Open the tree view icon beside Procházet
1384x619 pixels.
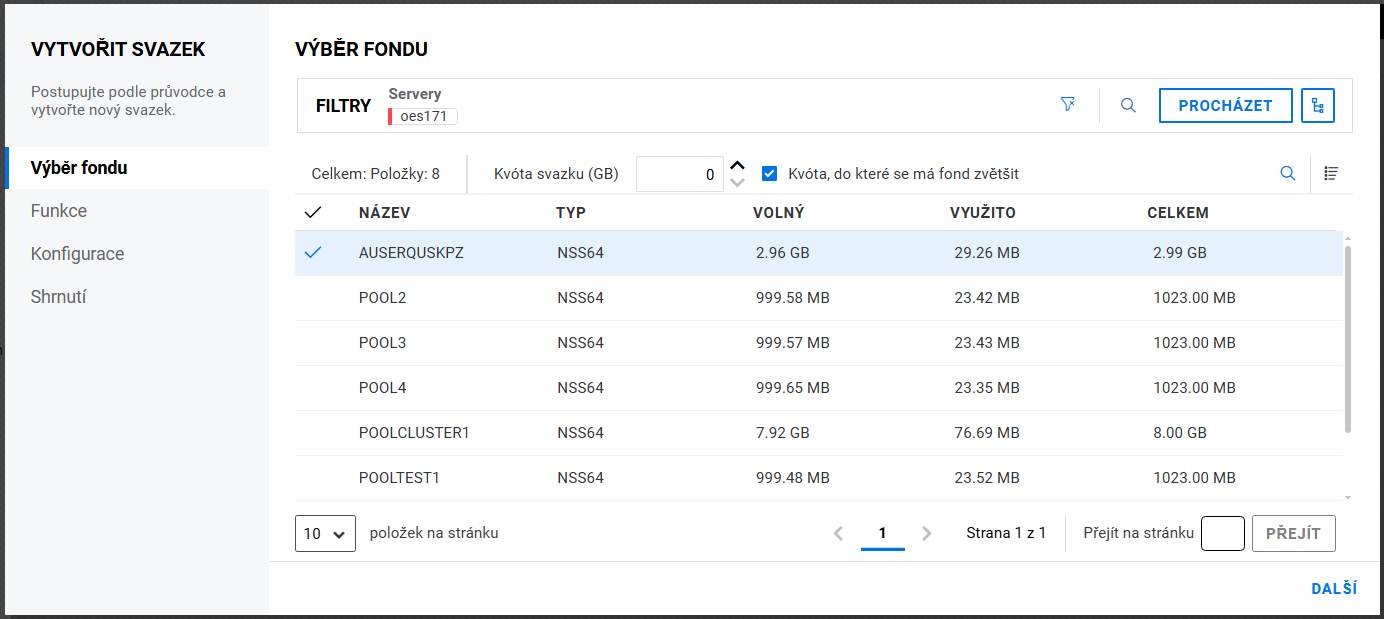(x=1317, y=105)
